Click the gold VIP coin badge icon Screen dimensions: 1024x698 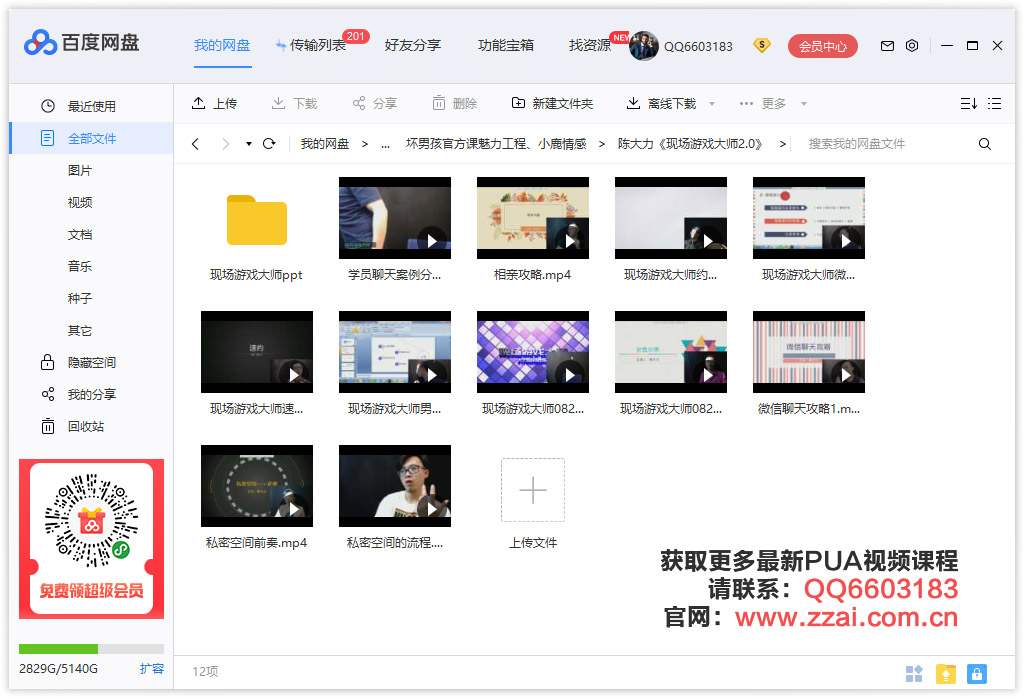761,45
